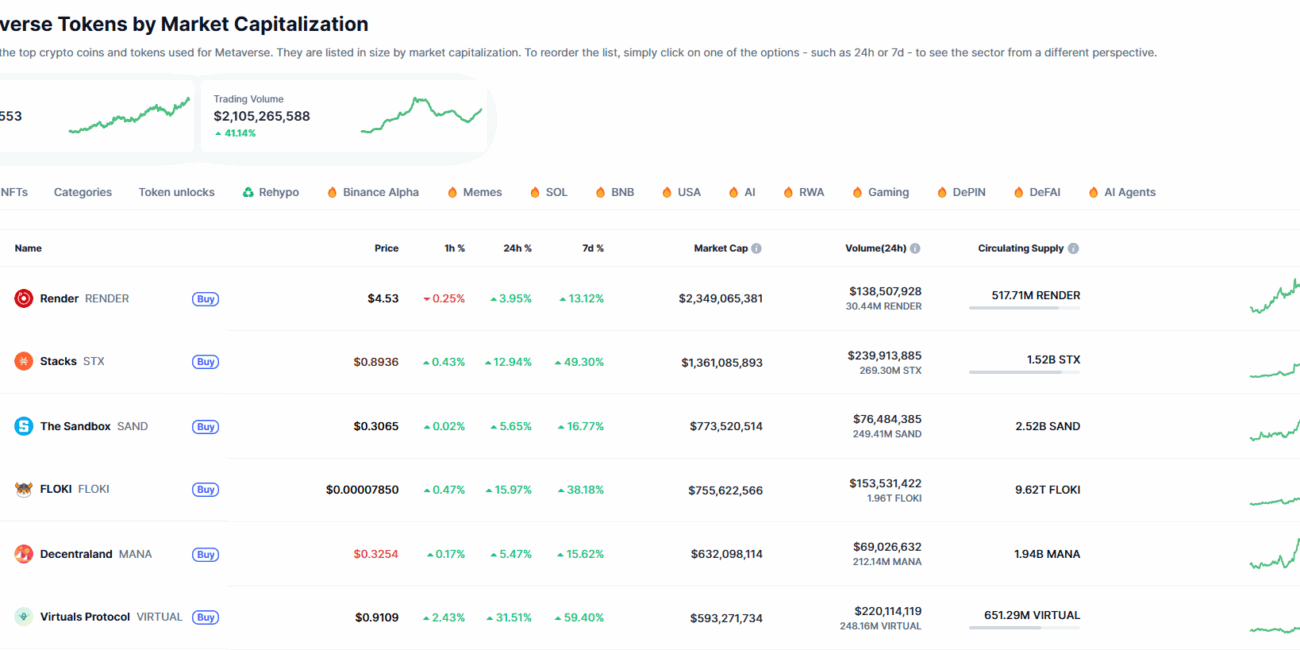Click the Decentraland coin logo icon
Image resolution: width=1300 pixels, height=650 pixels.
[23, 554]
